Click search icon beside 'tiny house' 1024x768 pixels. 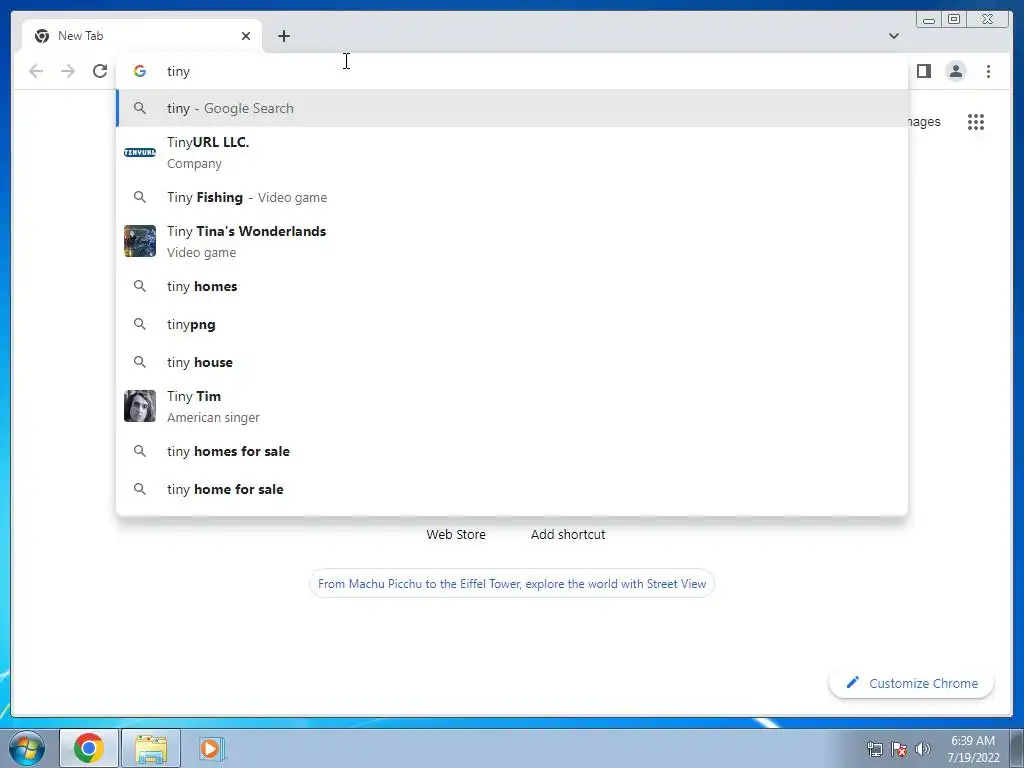click(140, 362)
